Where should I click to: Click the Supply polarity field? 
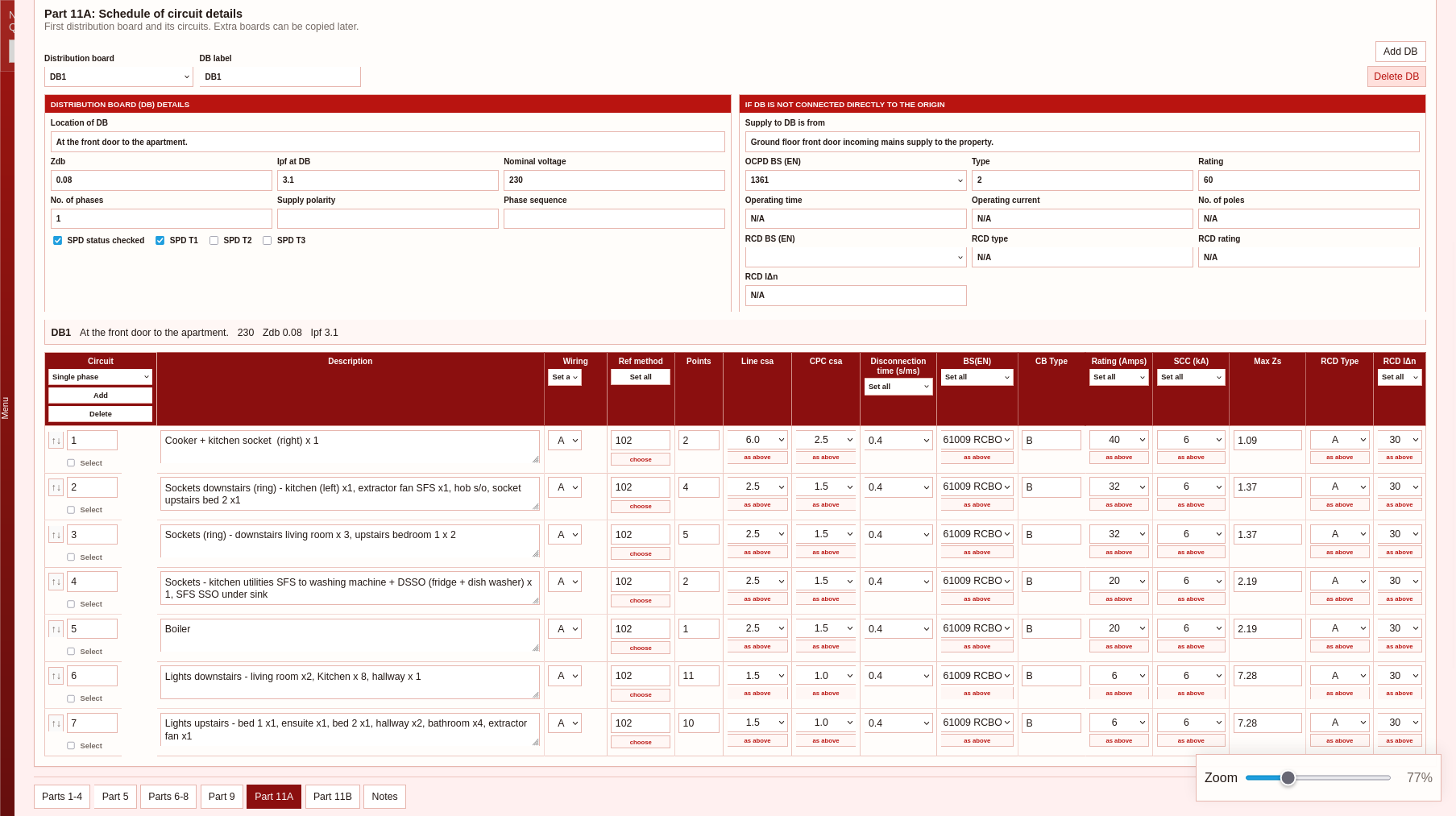[x=388, y=219]
